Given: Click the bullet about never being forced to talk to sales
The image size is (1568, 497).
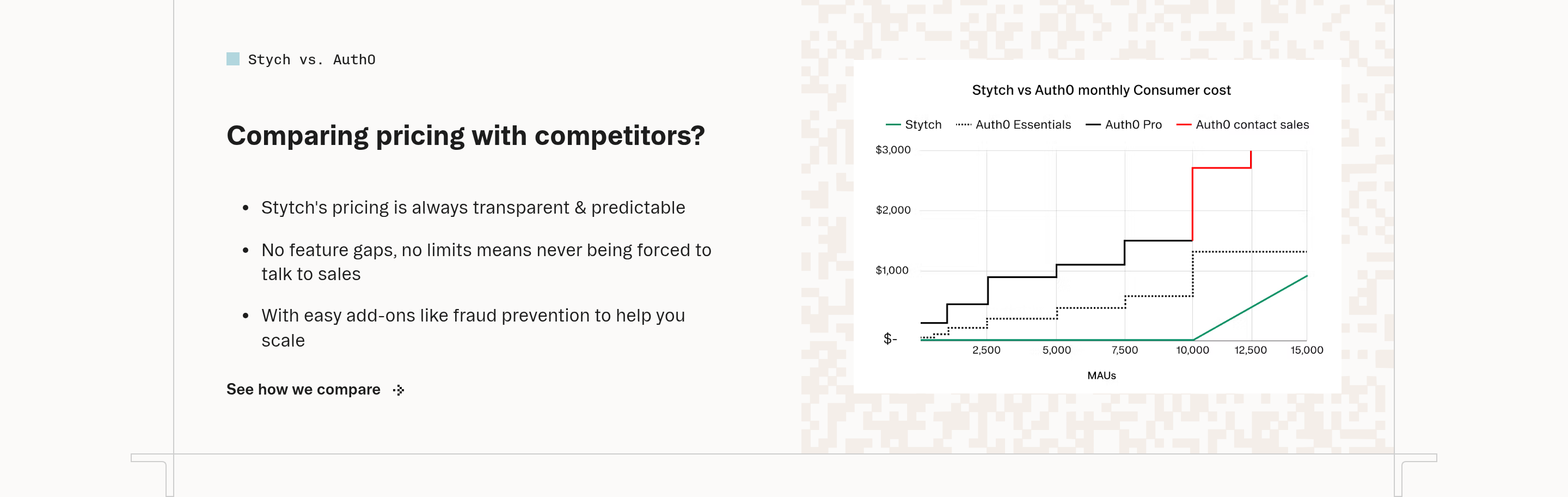Looking at the screenshot, I should (x=486, y=262).
